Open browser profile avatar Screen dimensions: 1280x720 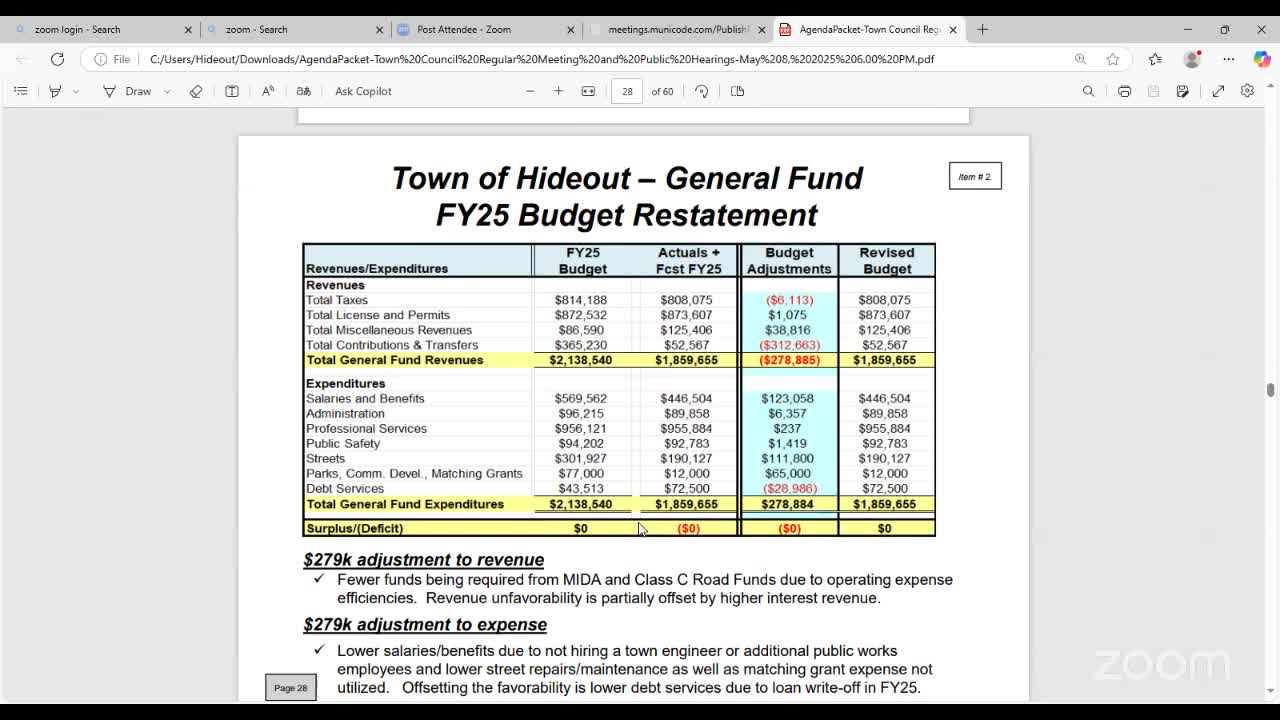[1192, 59]
